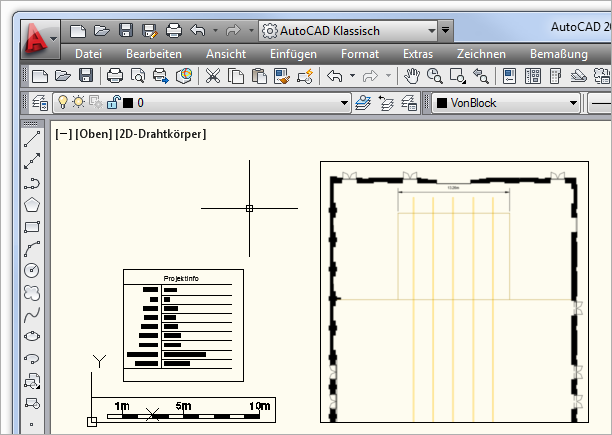Image resolution: width=612 pixels, height=435 pixels.
Task: Select the Polygon tool
Action: tap(32, 204)
